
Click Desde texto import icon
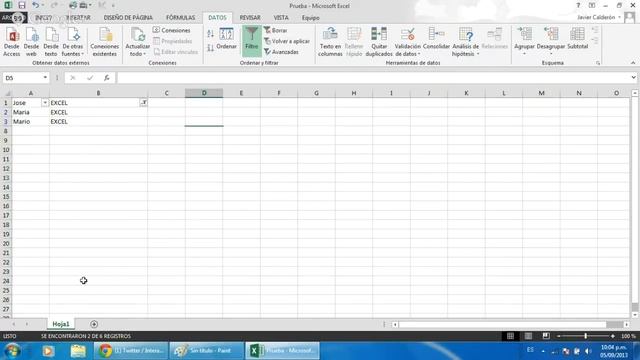pyautogui.click(x=51, y=42)
